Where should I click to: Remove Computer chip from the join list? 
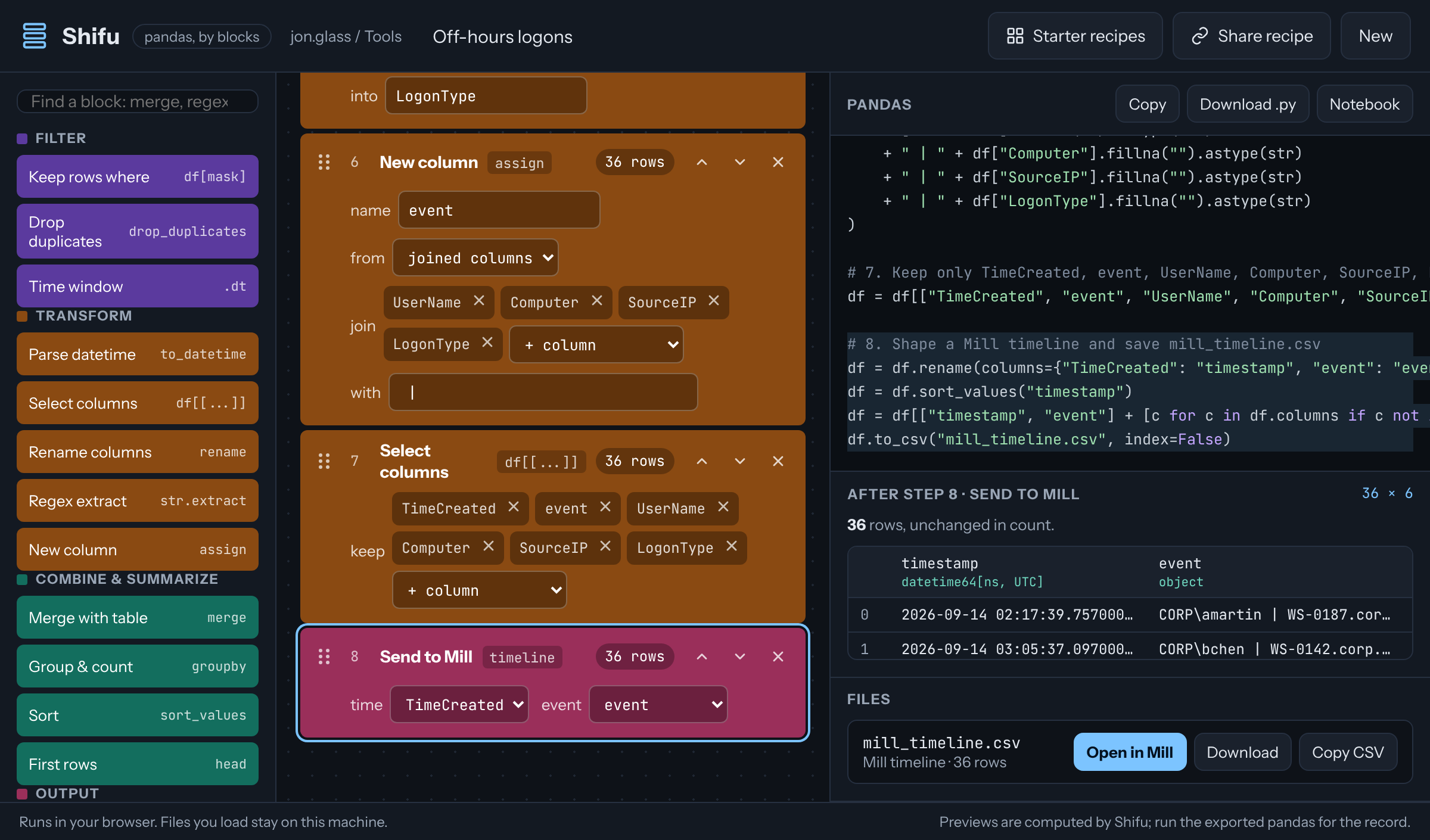pos(597,301)
